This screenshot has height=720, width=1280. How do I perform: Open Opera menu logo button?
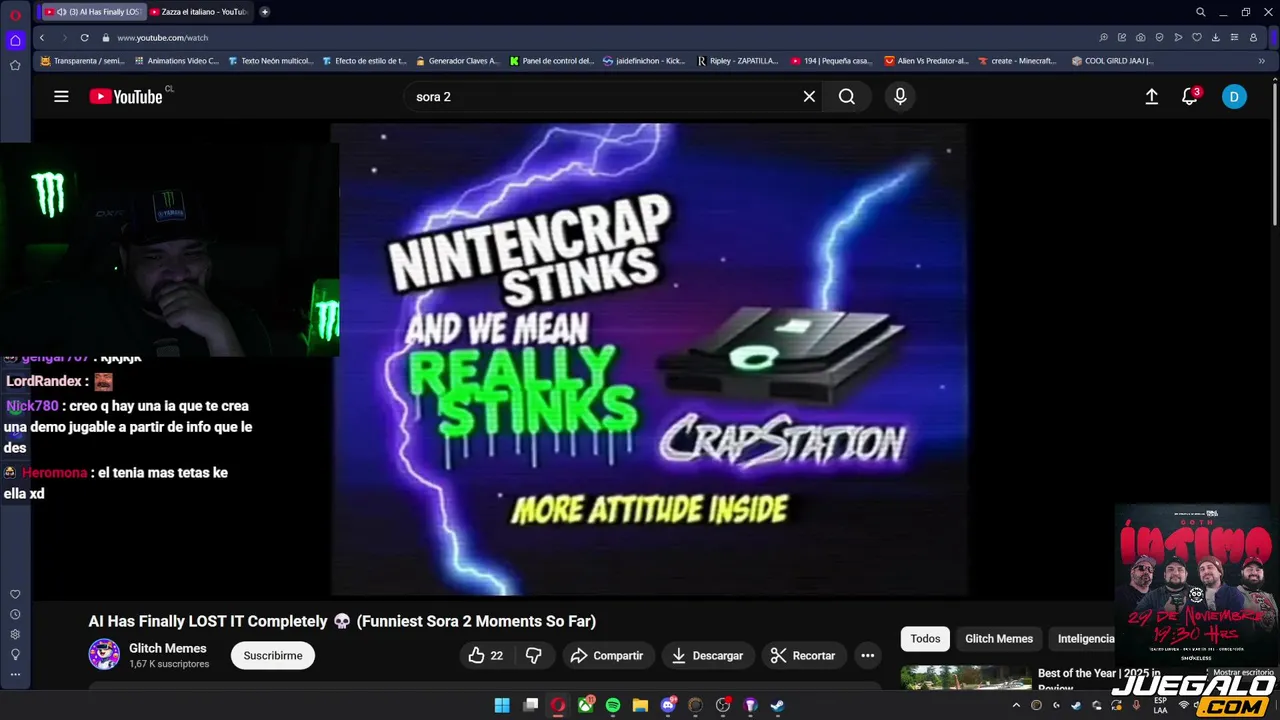tap(15, 14)
